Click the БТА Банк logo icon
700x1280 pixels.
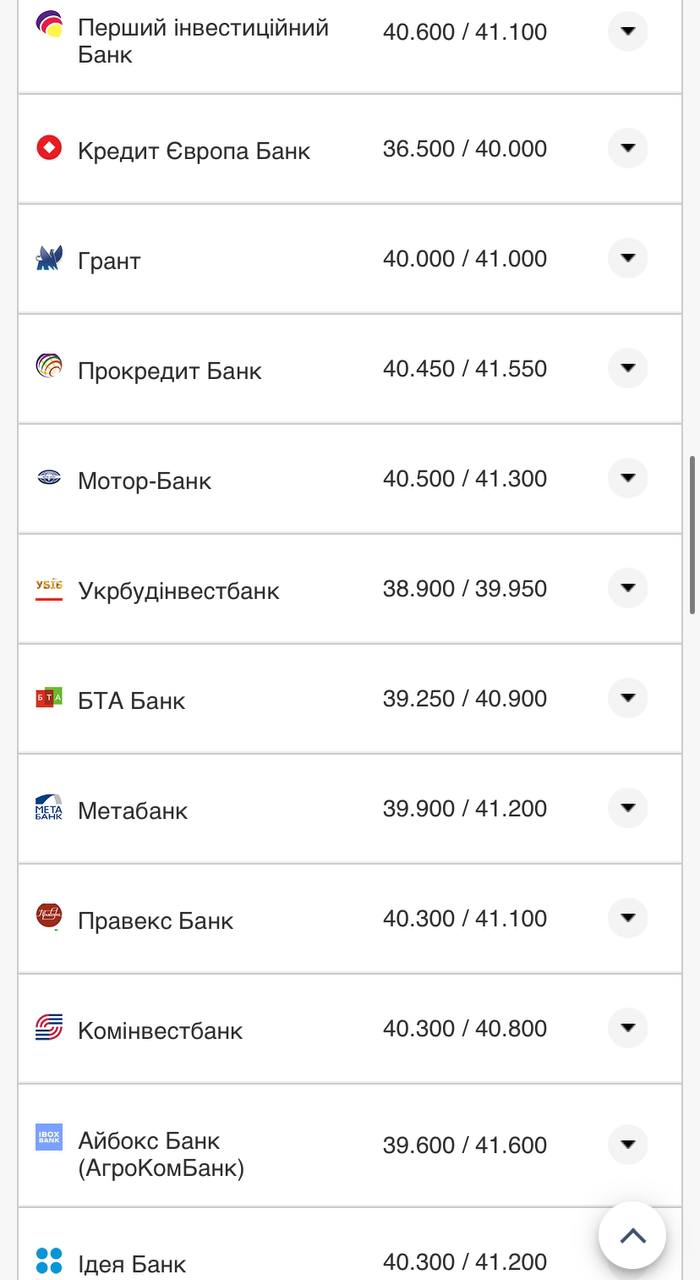(49, 698)
